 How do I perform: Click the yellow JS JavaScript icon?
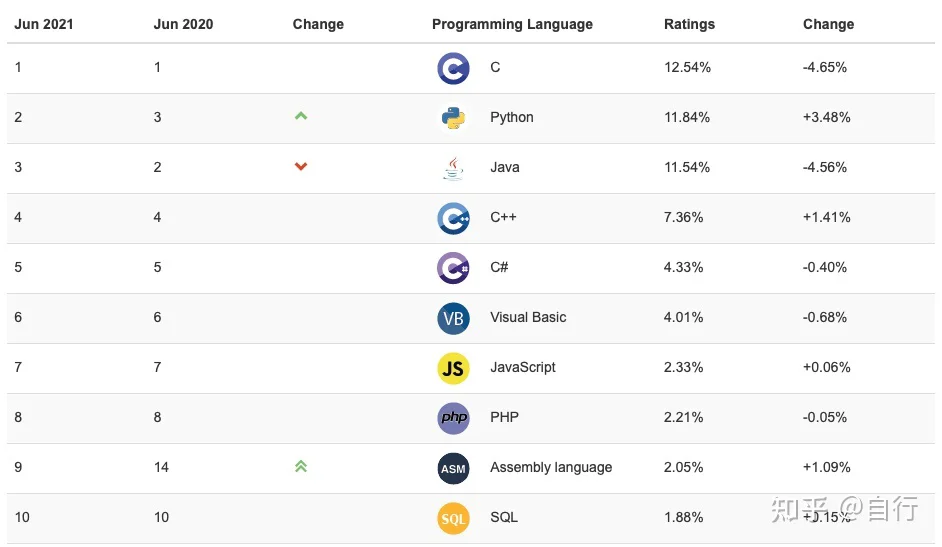click(453, 368)
